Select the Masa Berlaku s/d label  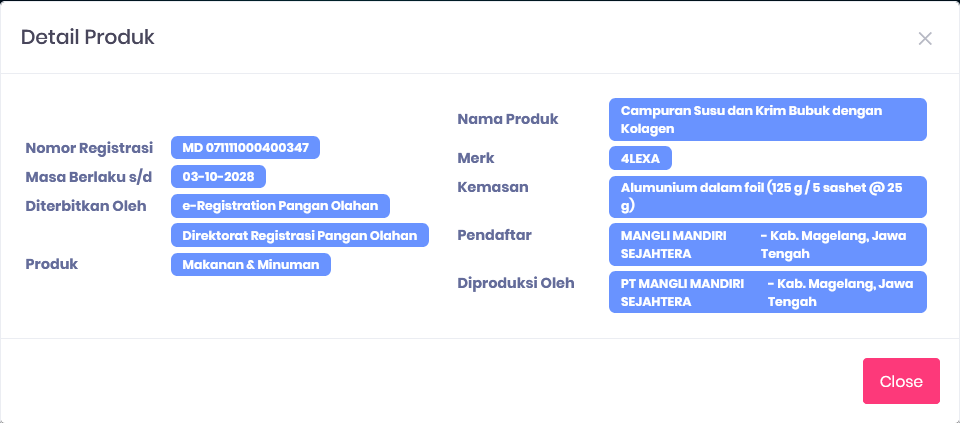(x=89, y=177)
